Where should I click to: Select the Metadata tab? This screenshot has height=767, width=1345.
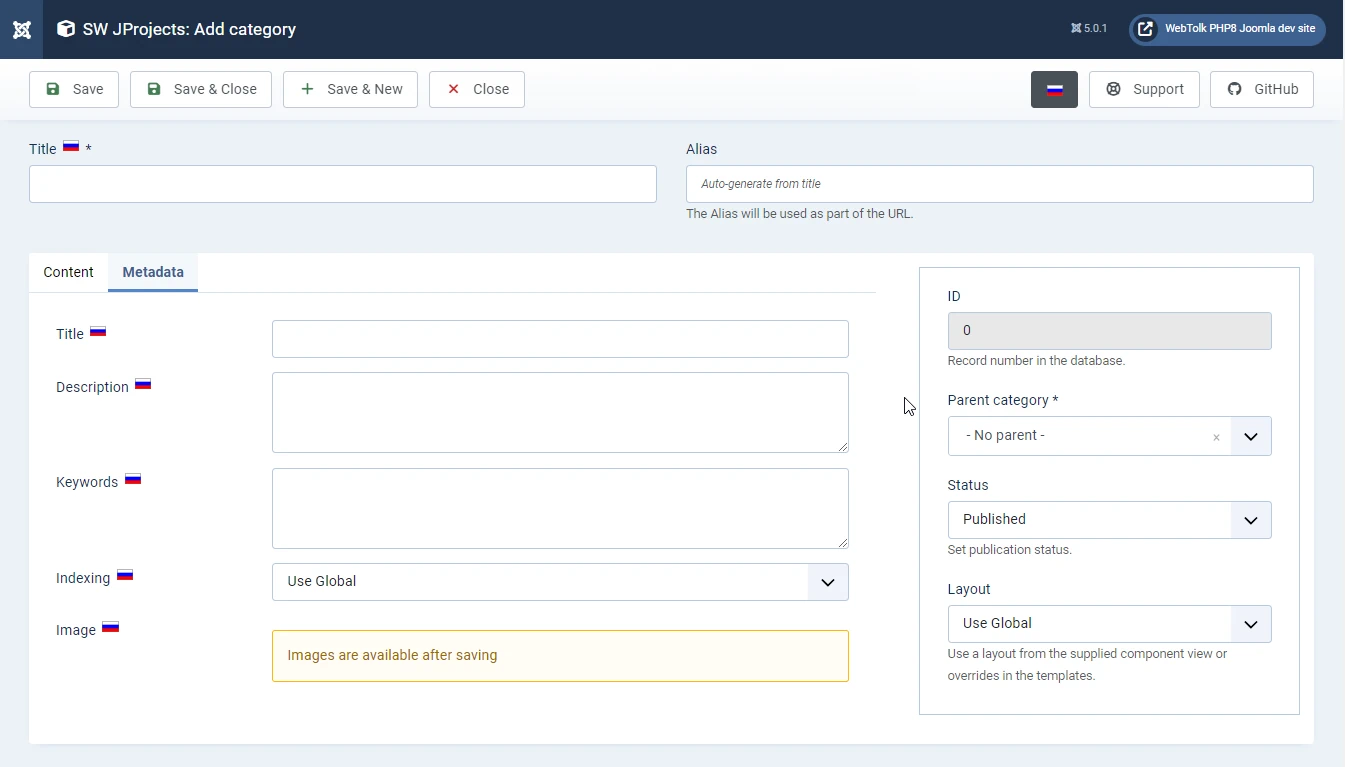pyautogui.click(x=153, y=272)
